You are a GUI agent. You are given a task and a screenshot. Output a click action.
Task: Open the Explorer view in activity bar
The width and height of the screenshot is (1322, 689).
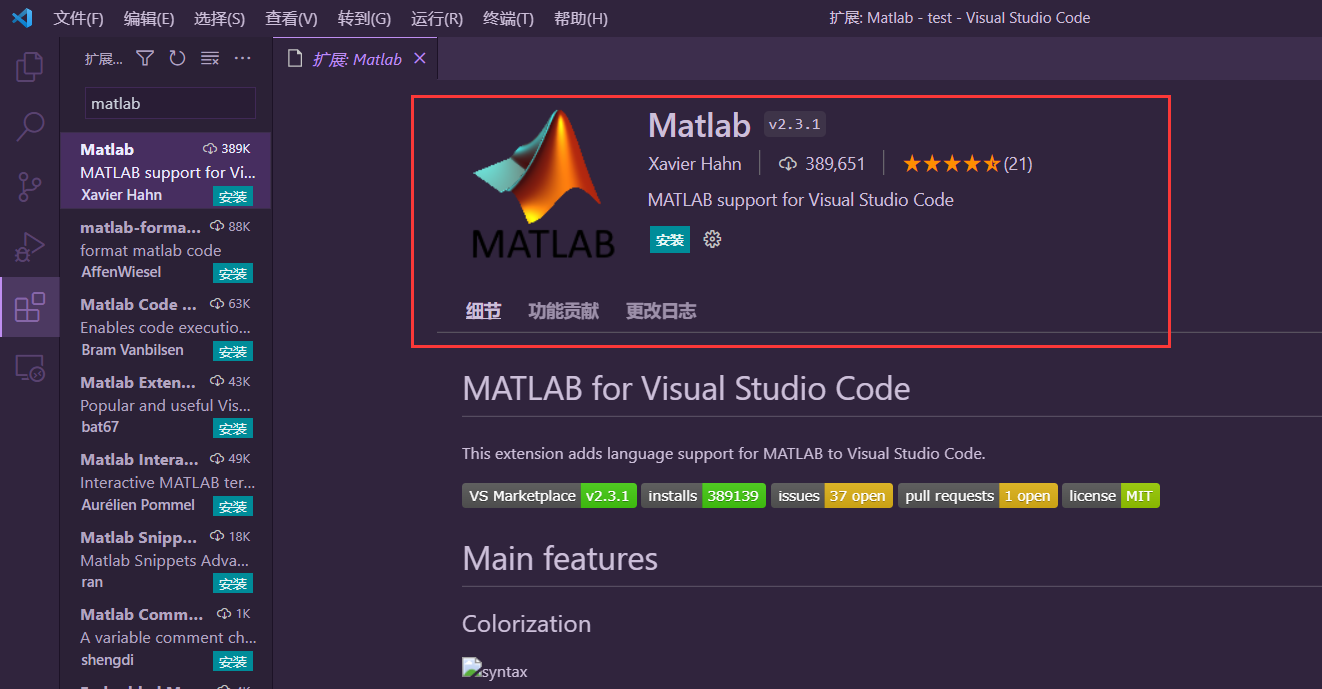tap(30, 67)
